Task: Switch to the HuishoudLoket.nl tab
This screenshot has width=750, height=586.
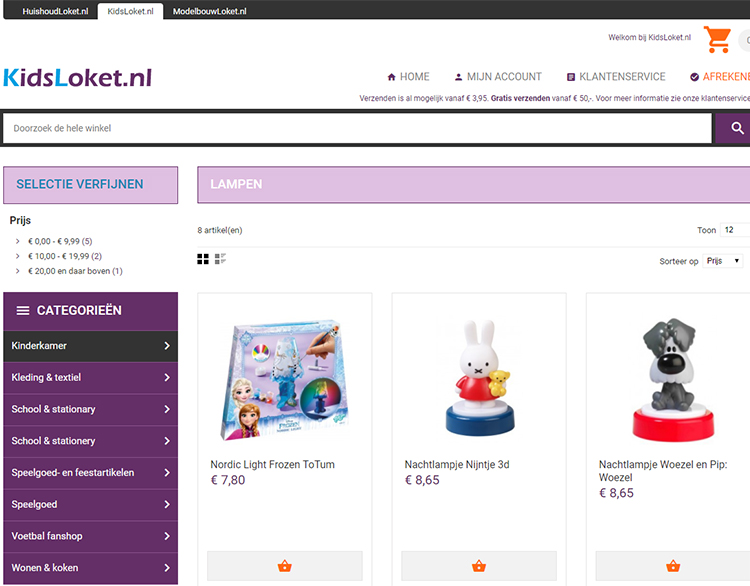Action: (x=55, y=11)
